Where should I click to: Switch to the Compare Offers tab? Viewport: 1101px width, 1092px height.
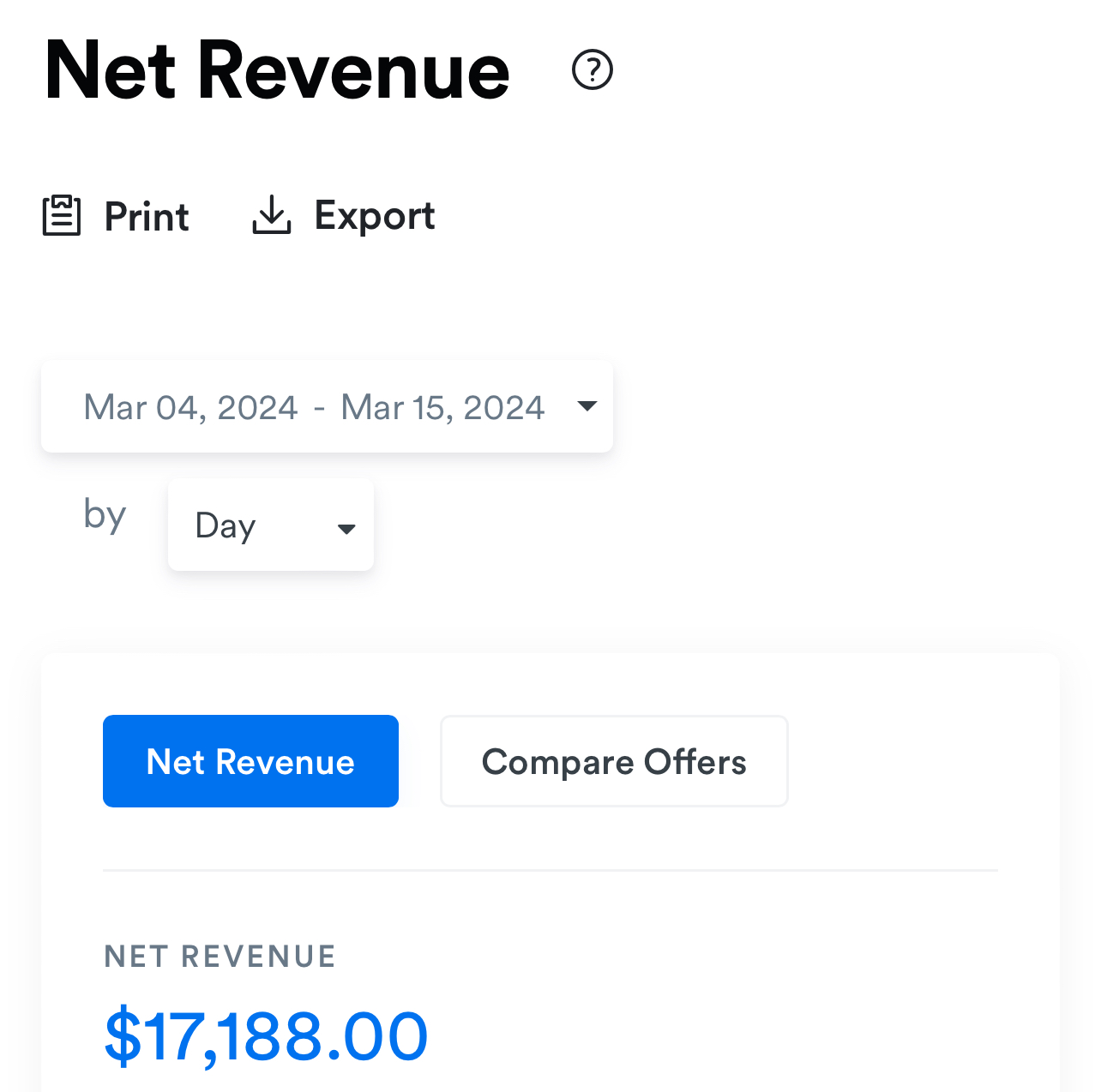click(614, 761)
